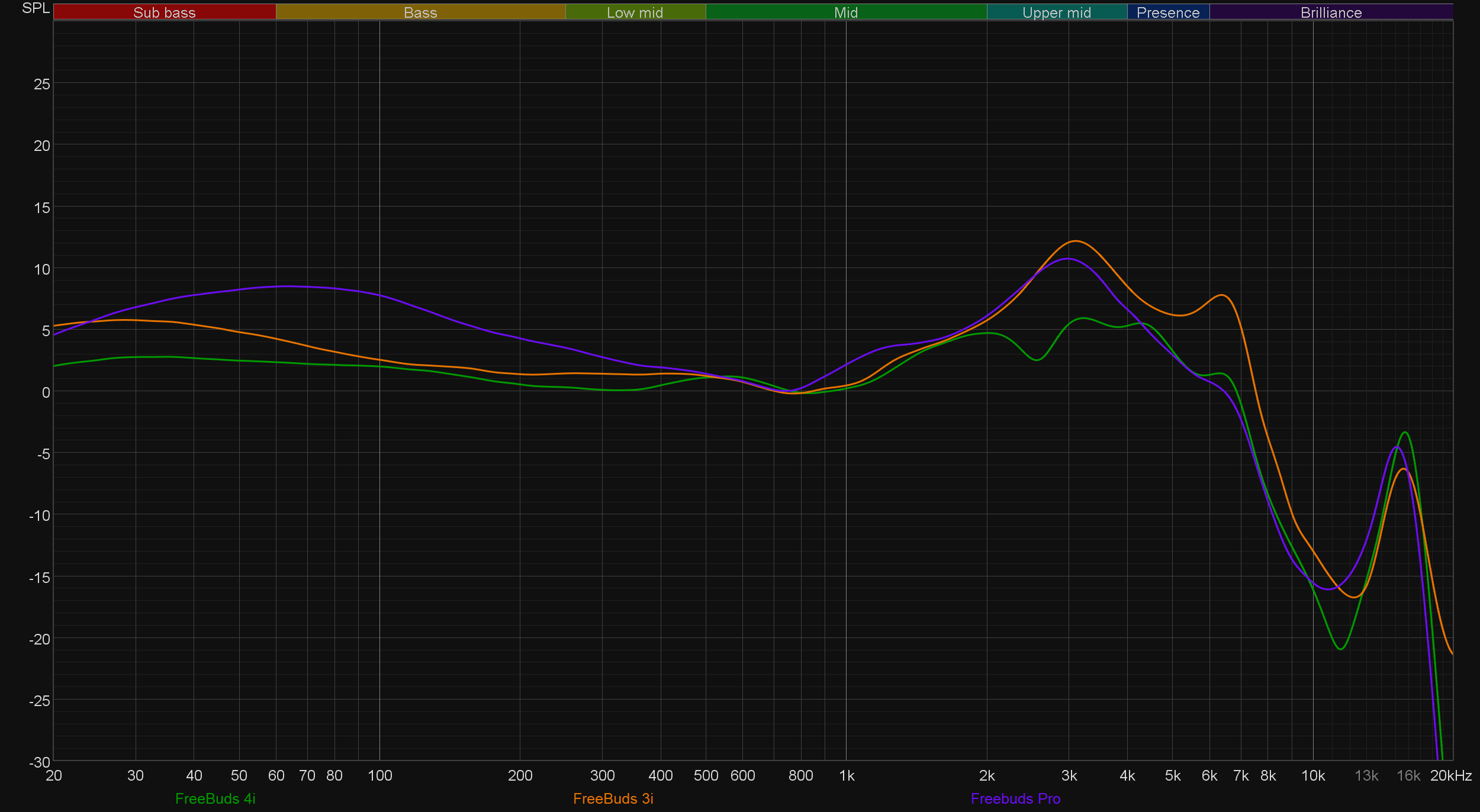Click the 25 dB level label
The image size is (1480, 812).
[x=42, y=84]
